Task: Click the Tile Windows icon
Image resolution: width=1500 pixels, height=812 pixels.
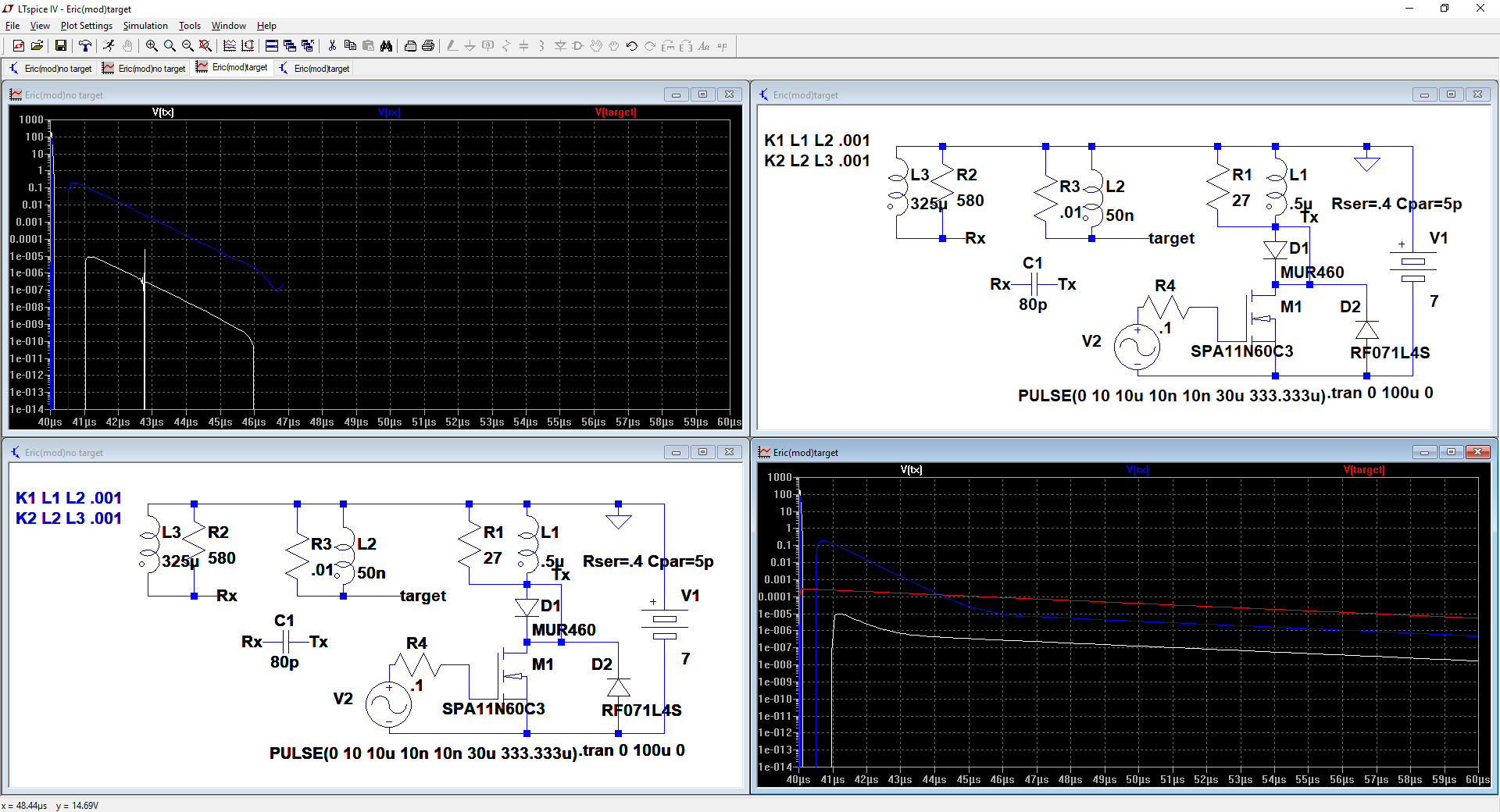Action: coord(272,46)
